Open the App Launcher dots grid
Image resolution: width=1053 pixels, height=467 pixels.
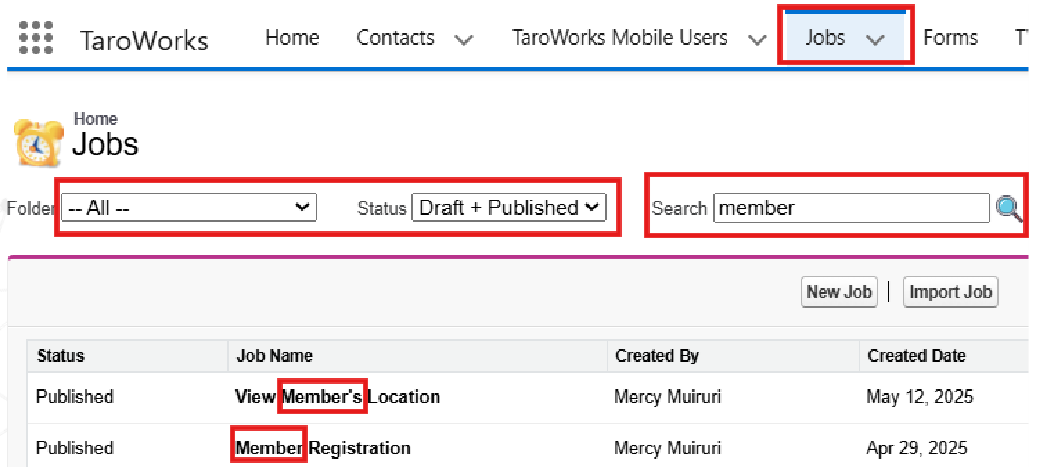point(35,37)
